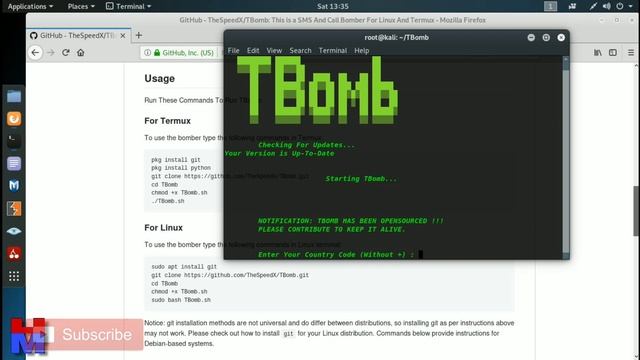Launch Burp Suite dock icon
Viewport: 640px width, 360px height.
pos(14,209)
